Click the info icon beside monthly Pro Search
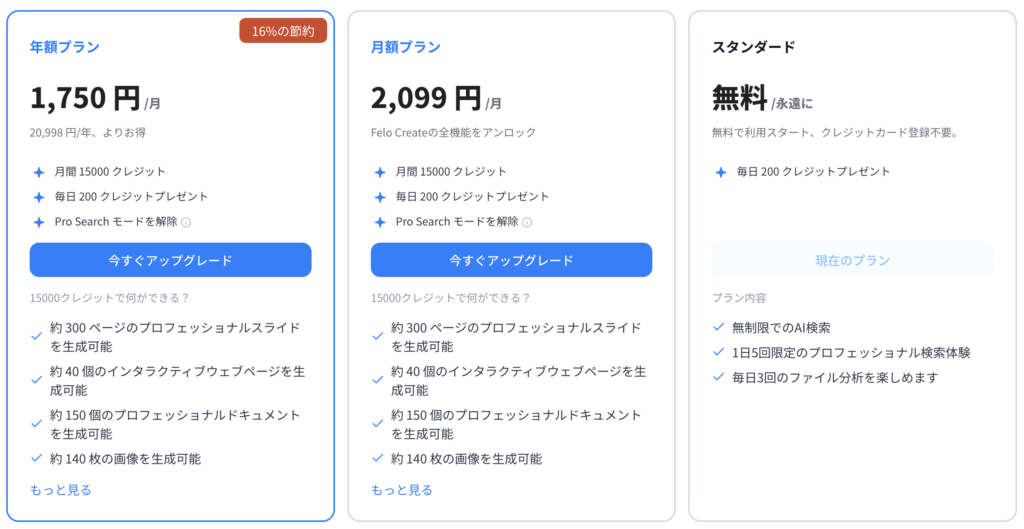 tap(527, 222)
